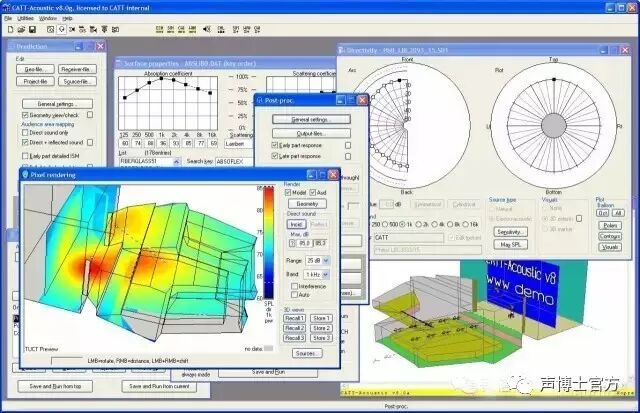This screenshot has height=413, width=640.
Task: Uncheck the Model render checkbox
Action: pyautogui.click(x=288, y=192)
